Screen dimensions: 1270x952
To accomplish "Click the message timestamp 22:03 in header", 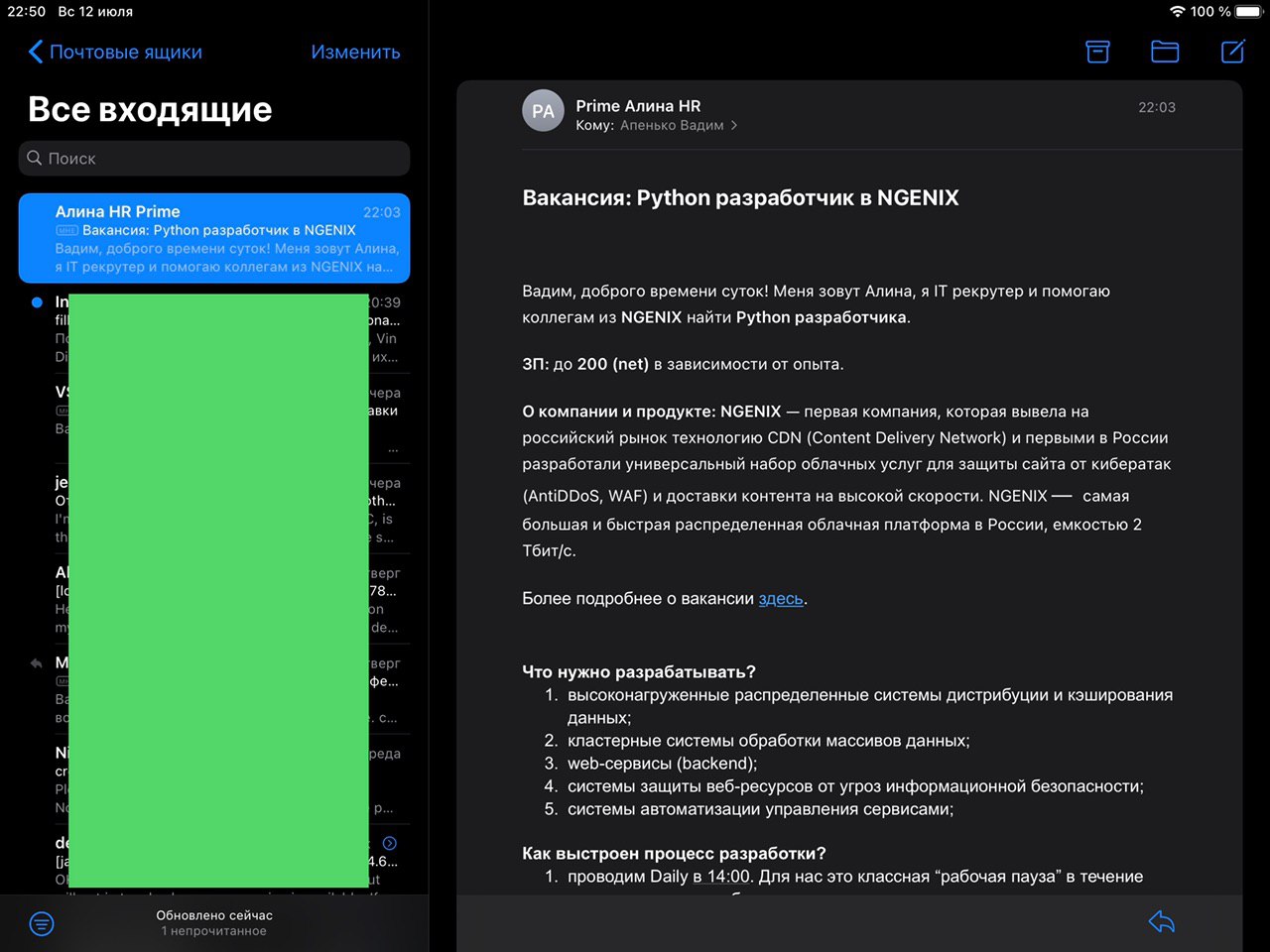I will (x=1157, y=107).
